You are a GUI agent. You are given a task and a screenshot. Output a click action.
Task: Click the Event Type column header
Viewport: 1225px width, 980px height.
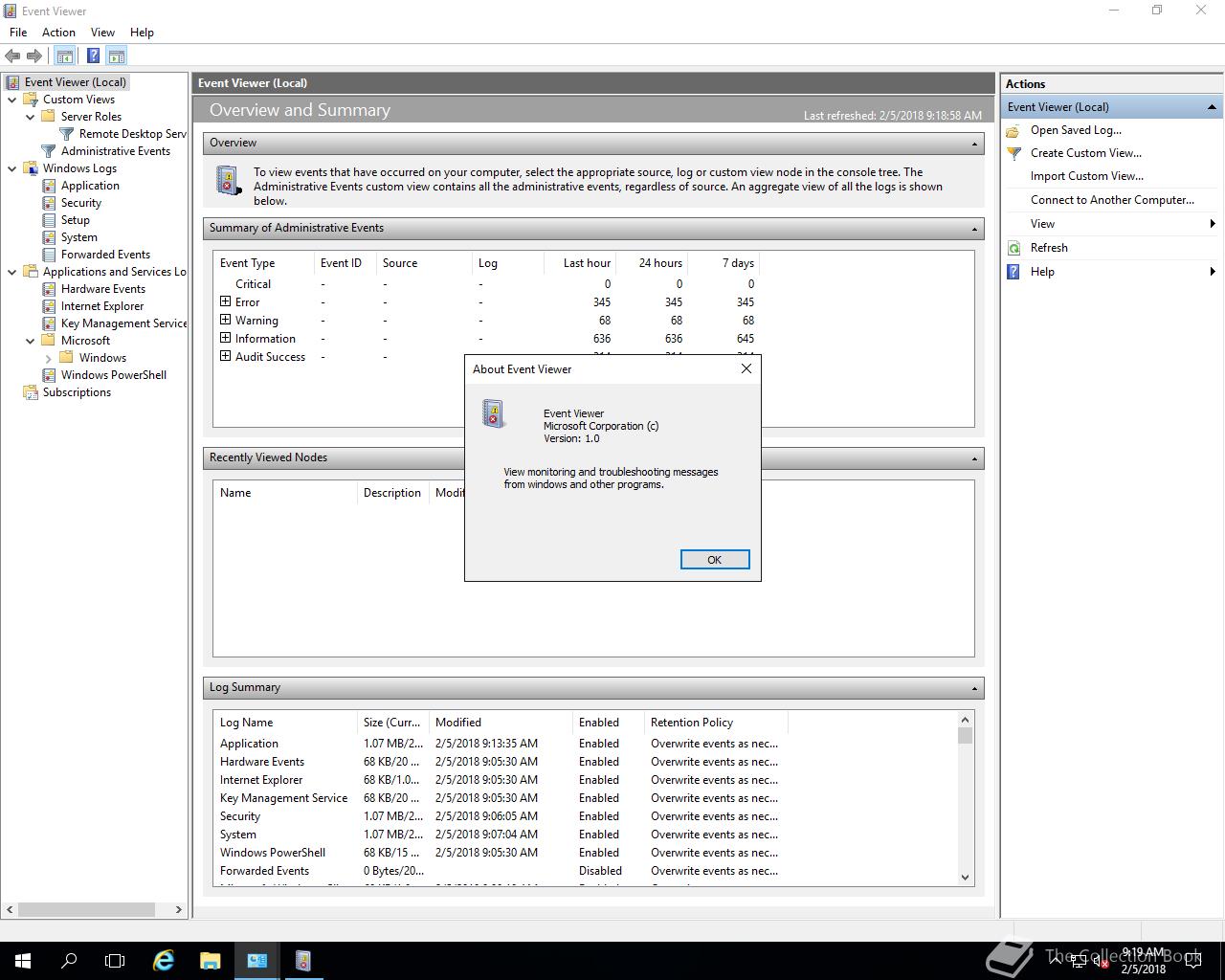(x=264, y=263)
